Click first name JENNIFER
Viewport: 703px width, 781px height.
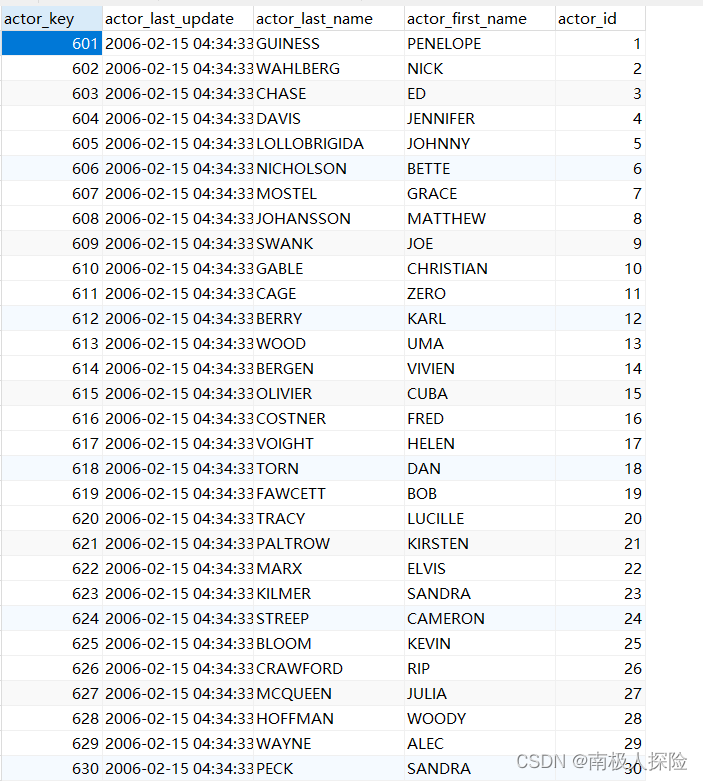(x=441, y=119)
